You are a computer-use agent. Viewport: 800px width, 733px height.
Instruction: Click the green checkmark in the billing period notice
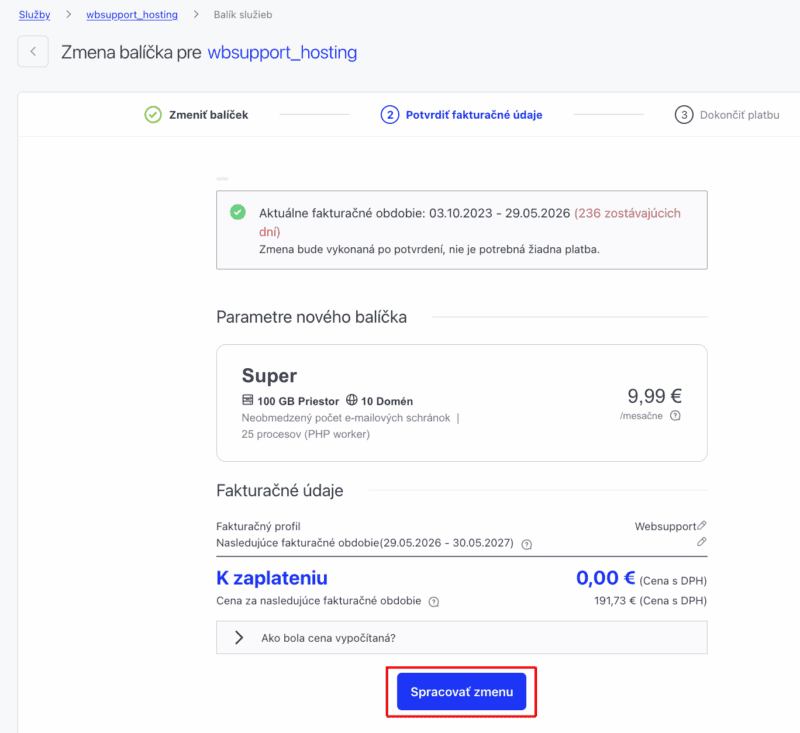pyautogui.click(x=237, y=212)
